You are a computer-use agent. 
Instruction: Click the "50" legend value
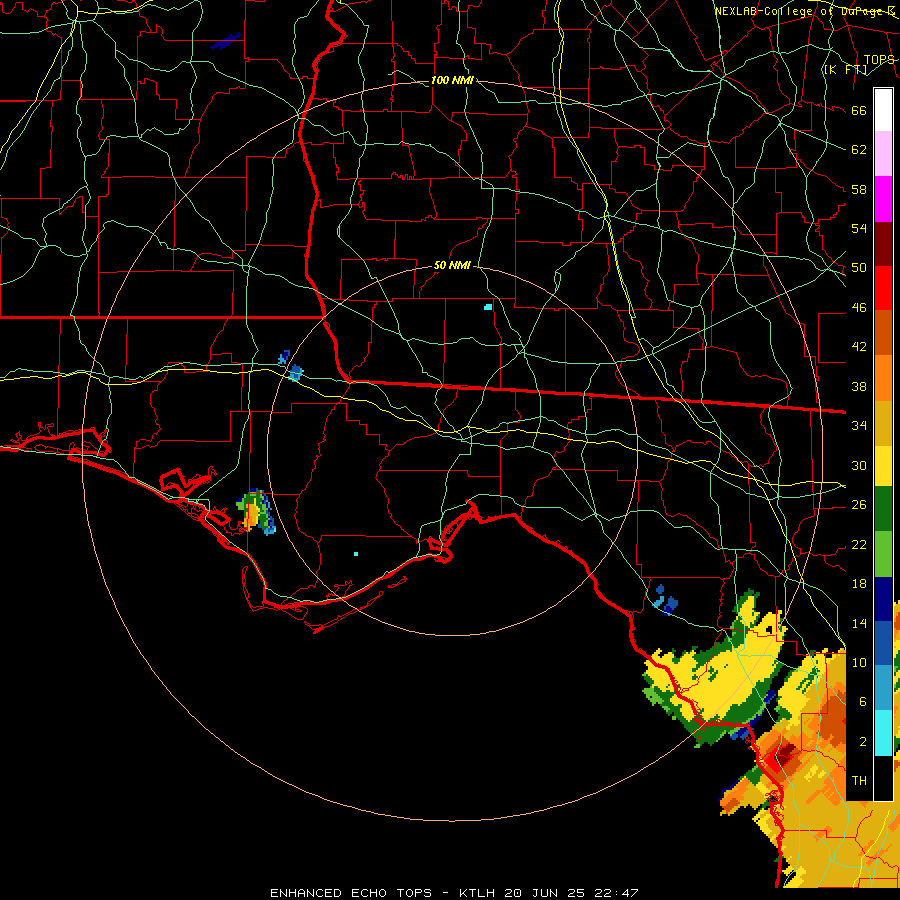859,267
